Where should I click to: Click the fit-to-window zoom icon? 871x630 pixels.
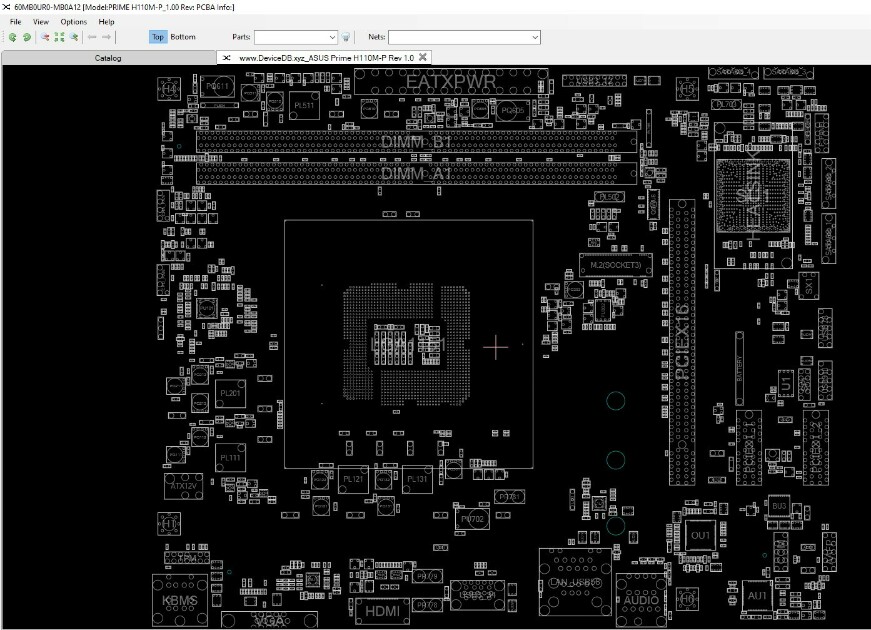(59, 37)
